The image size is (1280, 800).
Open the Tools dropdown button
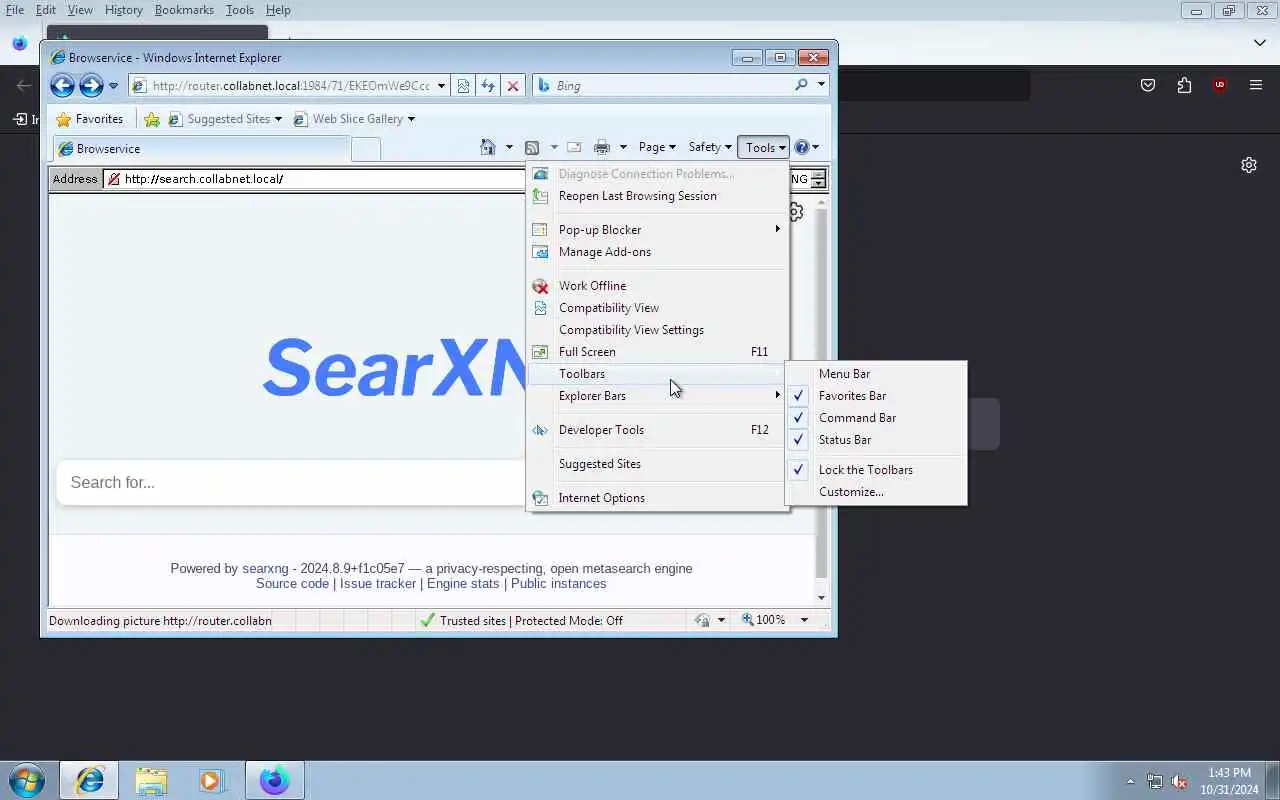(764, 147)
